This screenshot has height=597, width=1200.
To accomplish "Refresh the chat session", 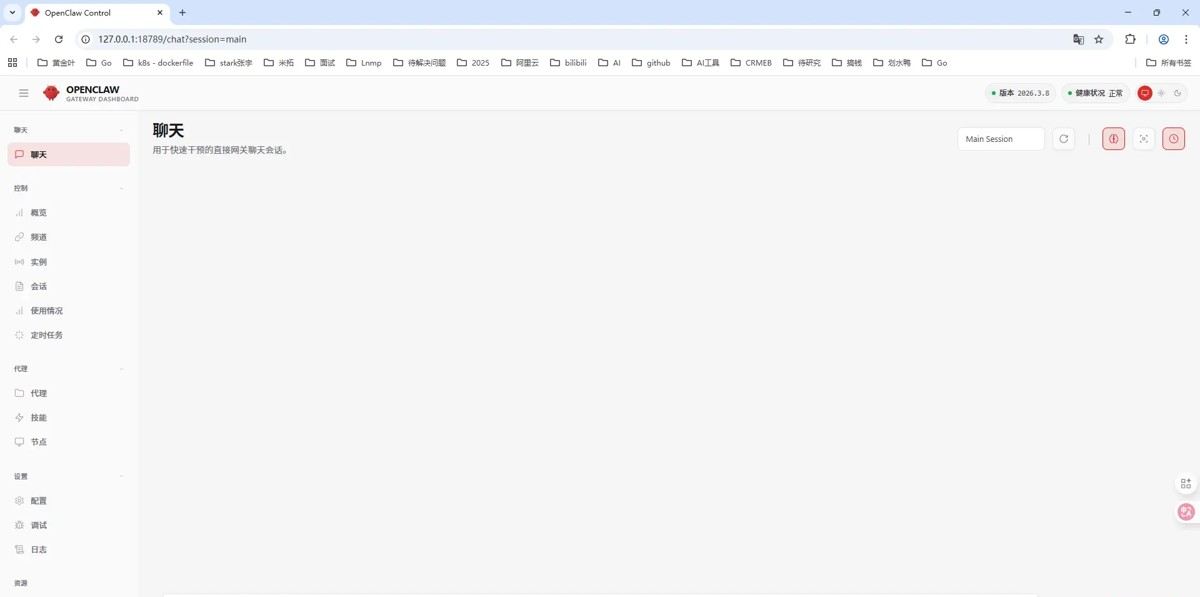I will (x=1063, y=139).
